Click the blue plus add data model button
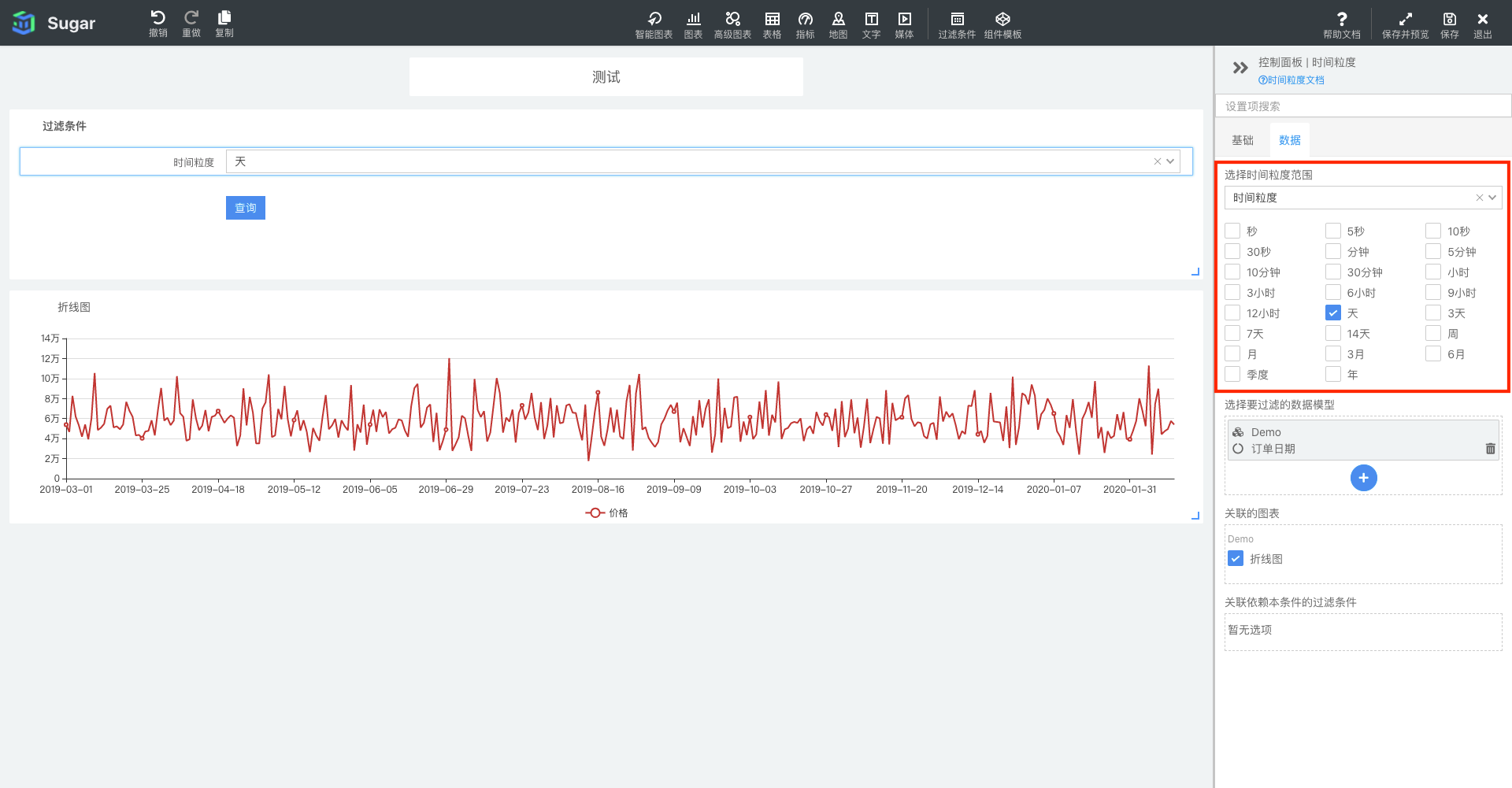Screen dimensions: 1512x788 click(x=1363, y=478)
